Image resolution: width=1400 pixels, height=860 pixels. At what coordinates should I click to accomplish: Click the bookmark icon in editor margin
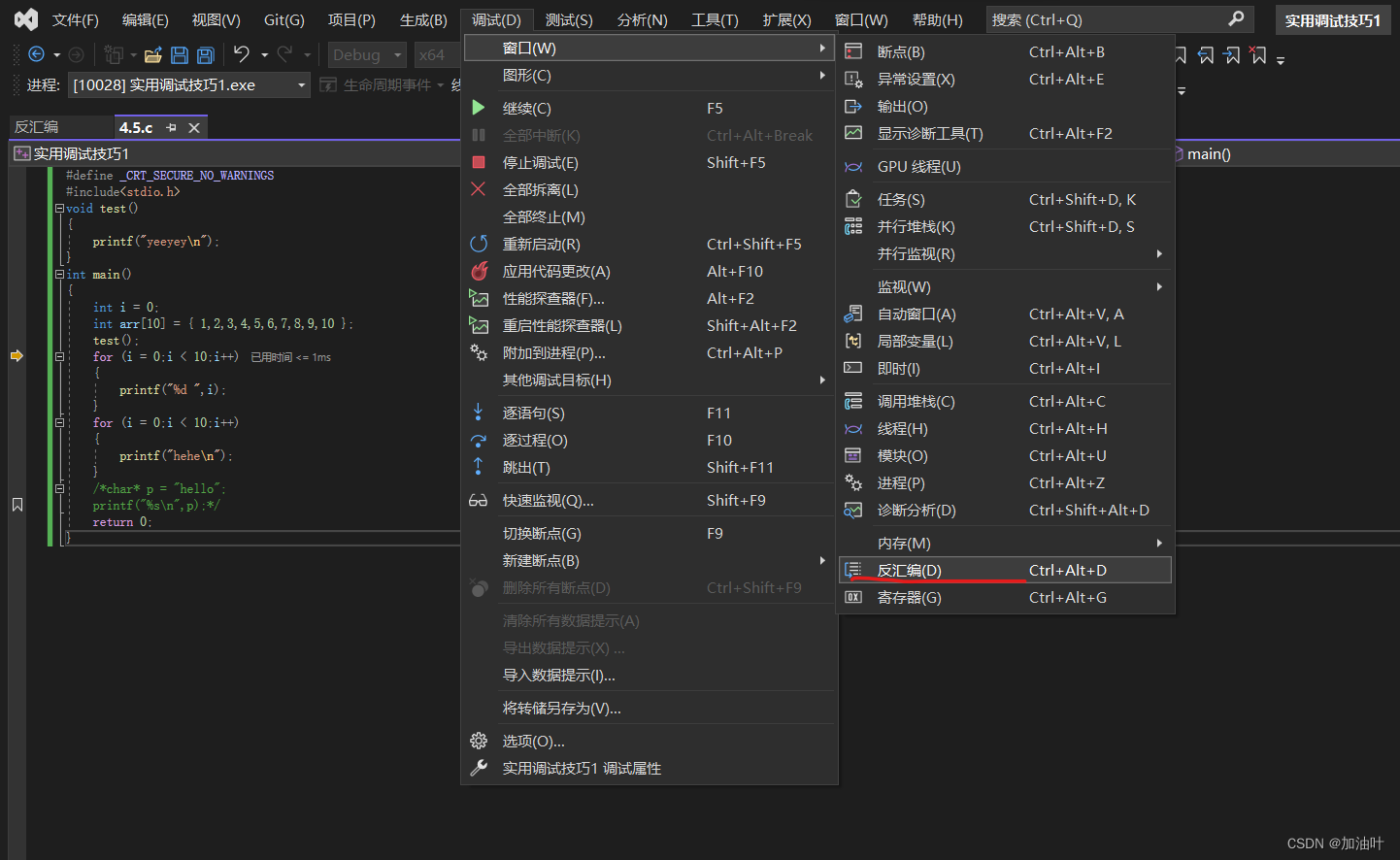pyautogui.click(x=17, y=505)
